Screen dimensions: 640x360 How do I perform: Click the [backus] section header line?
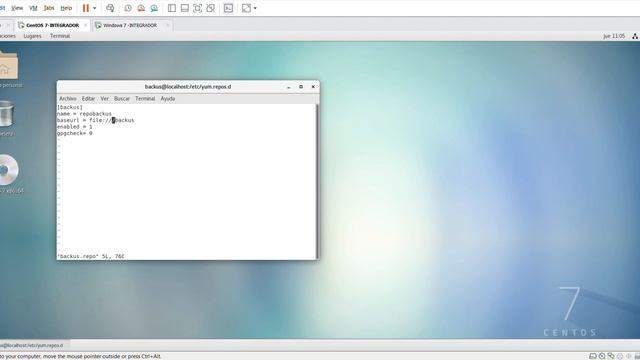(70, 107)
